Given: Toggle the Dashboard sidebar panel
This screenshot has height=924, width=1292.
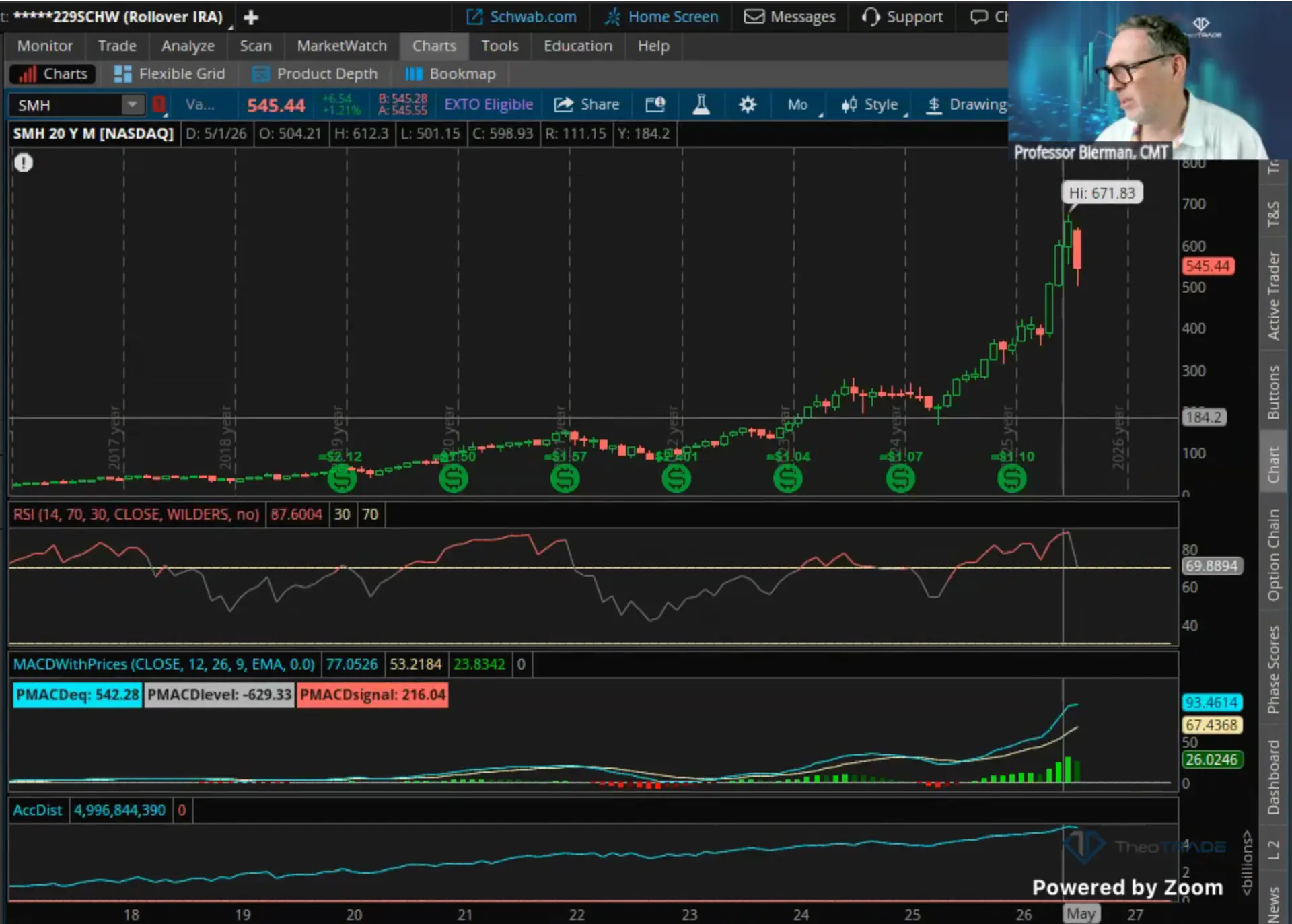Looking at the screenshot, I should coord(1273,777).
